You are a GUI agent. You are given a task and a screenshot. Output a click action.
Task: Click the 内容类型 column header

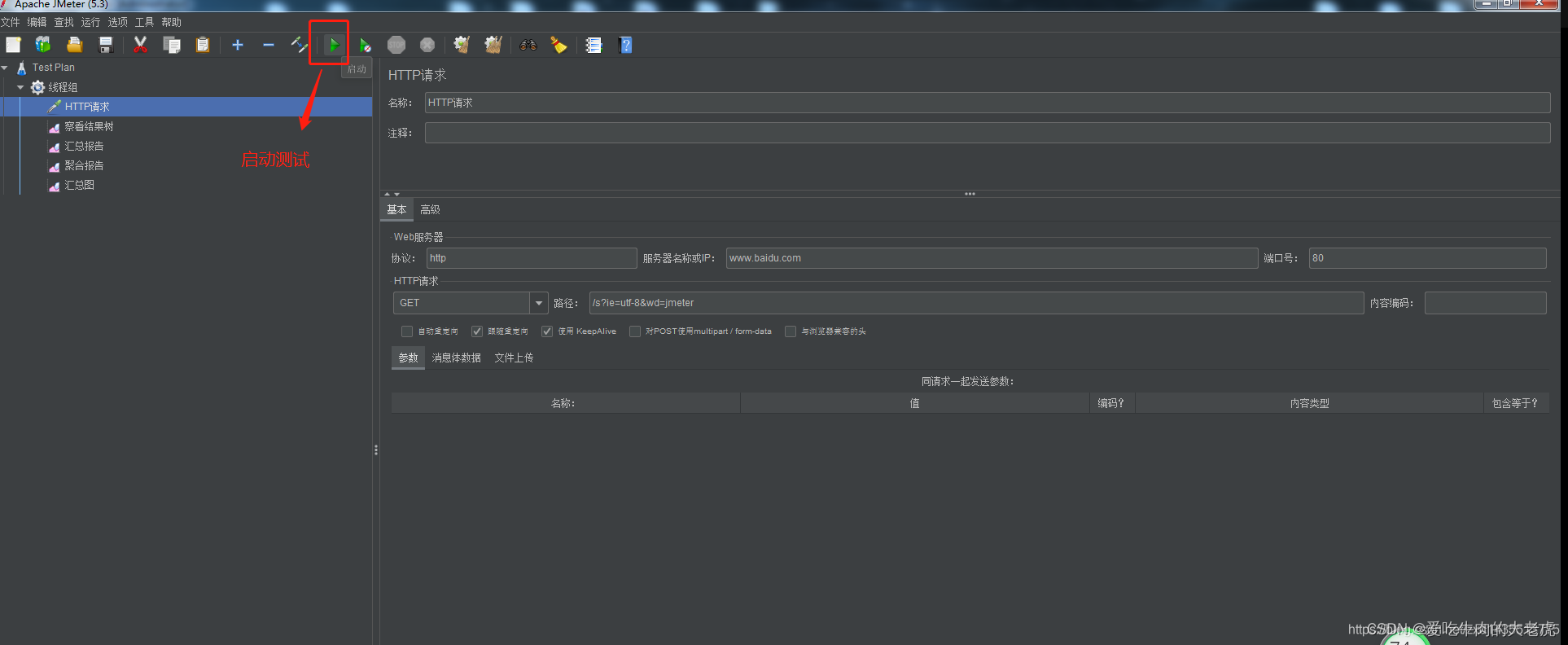pos(1309,403)
